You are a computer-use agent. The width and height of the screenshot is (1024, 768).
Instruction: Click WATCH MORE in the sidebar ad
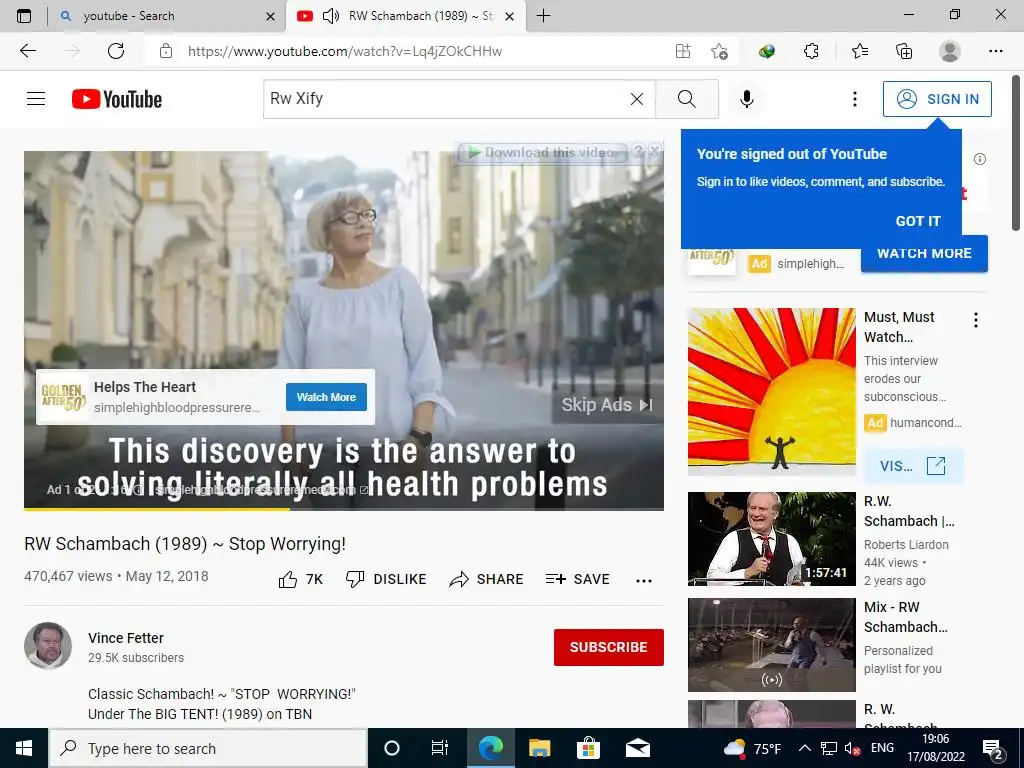[924, 253]
